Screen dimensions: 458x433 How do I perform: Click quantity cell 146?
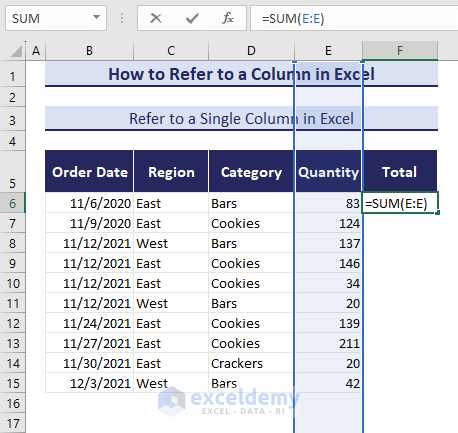(328, 263)
